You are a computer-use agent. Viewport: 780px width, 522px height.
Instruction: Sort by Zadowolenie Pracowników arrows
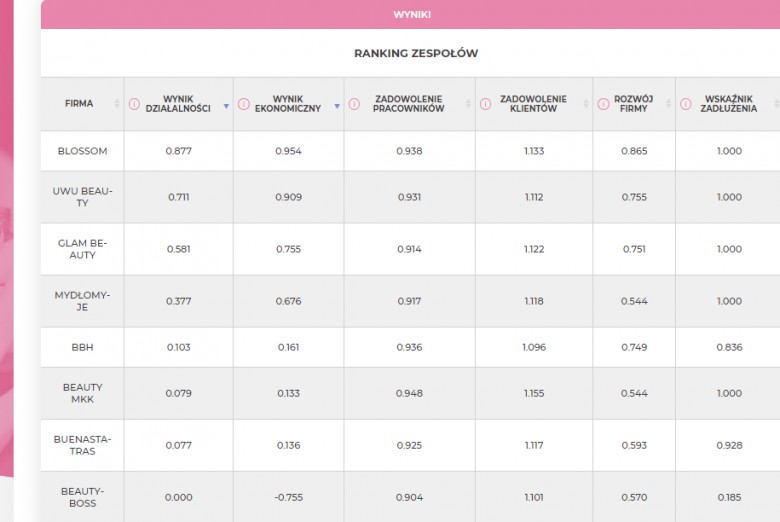tap(468, 104)
